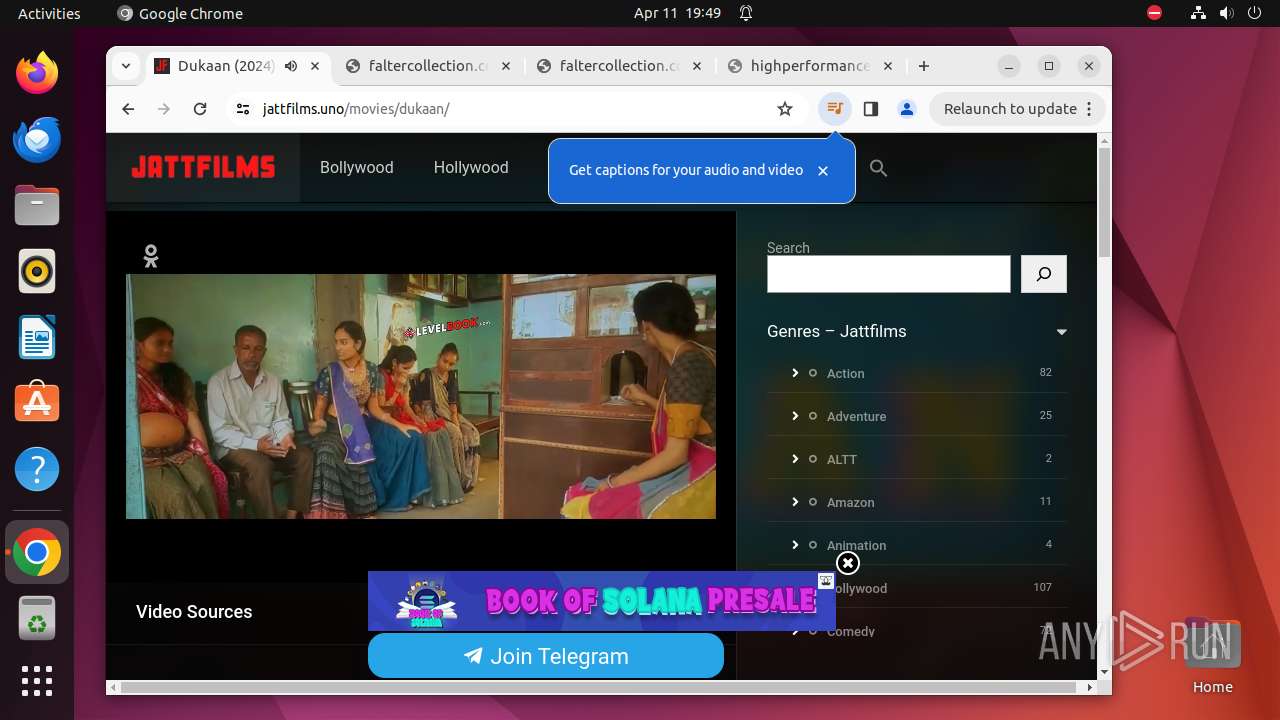Open the ALTT genre link

(x=842, y=459)
